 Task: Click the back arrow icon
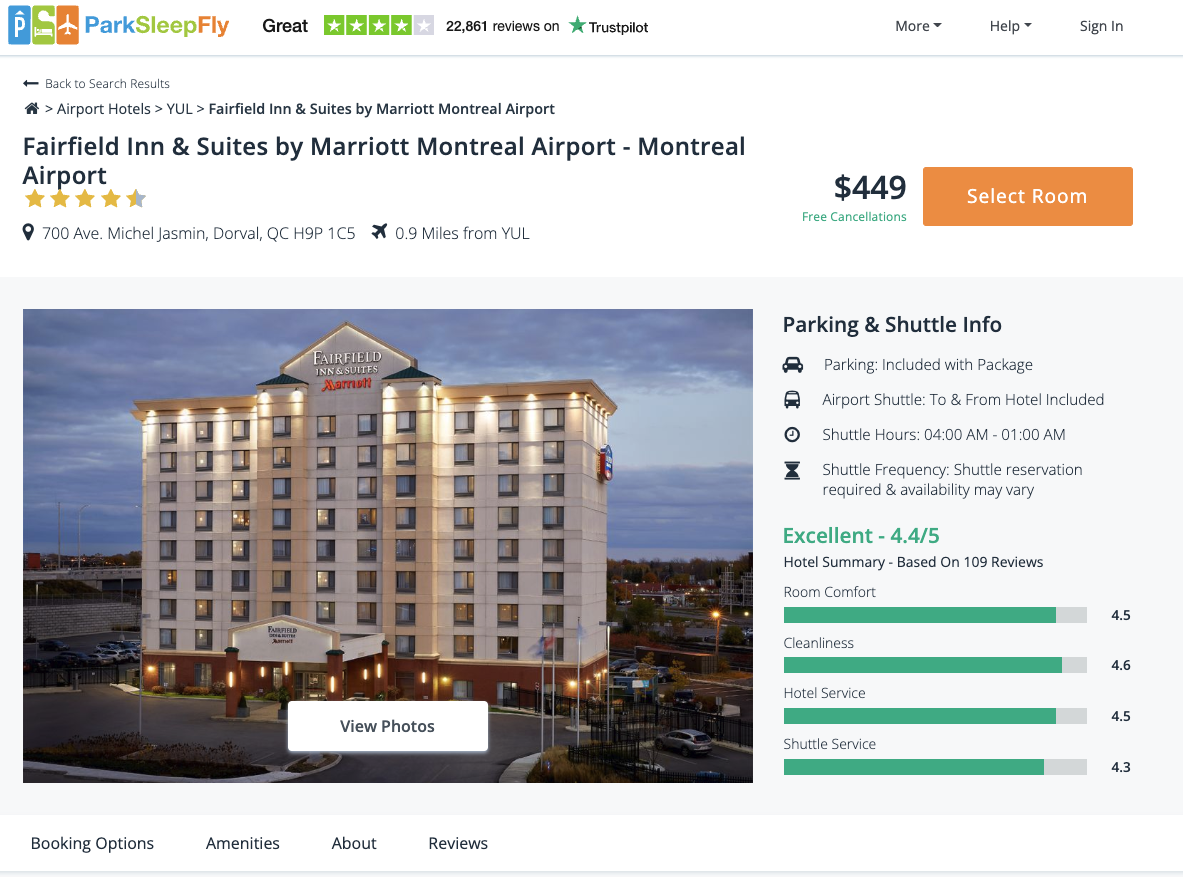[x=31, y=84]
